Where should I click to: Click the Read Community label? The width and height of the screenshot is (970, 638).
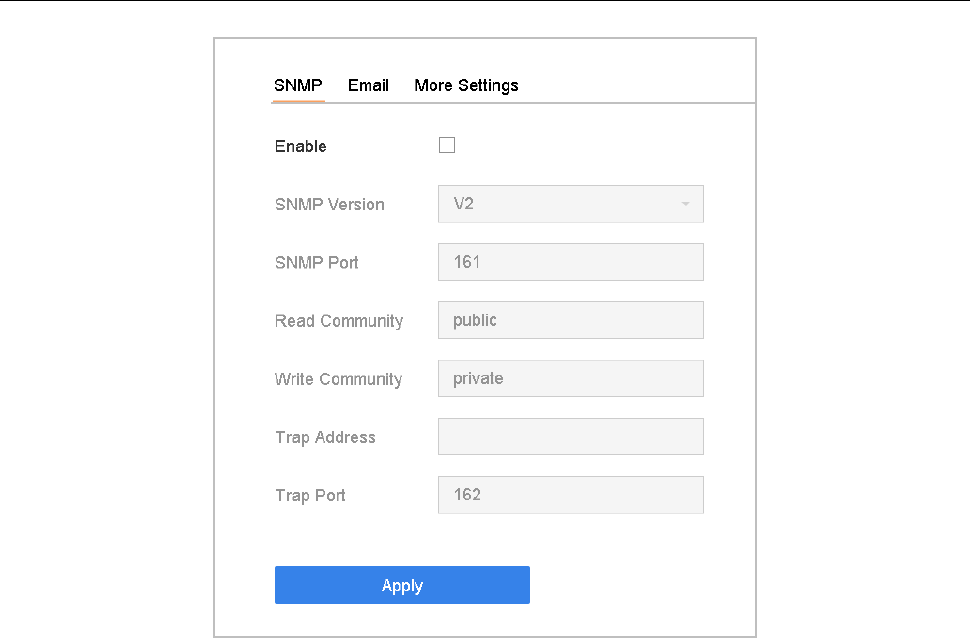click(x=338, y=321)
